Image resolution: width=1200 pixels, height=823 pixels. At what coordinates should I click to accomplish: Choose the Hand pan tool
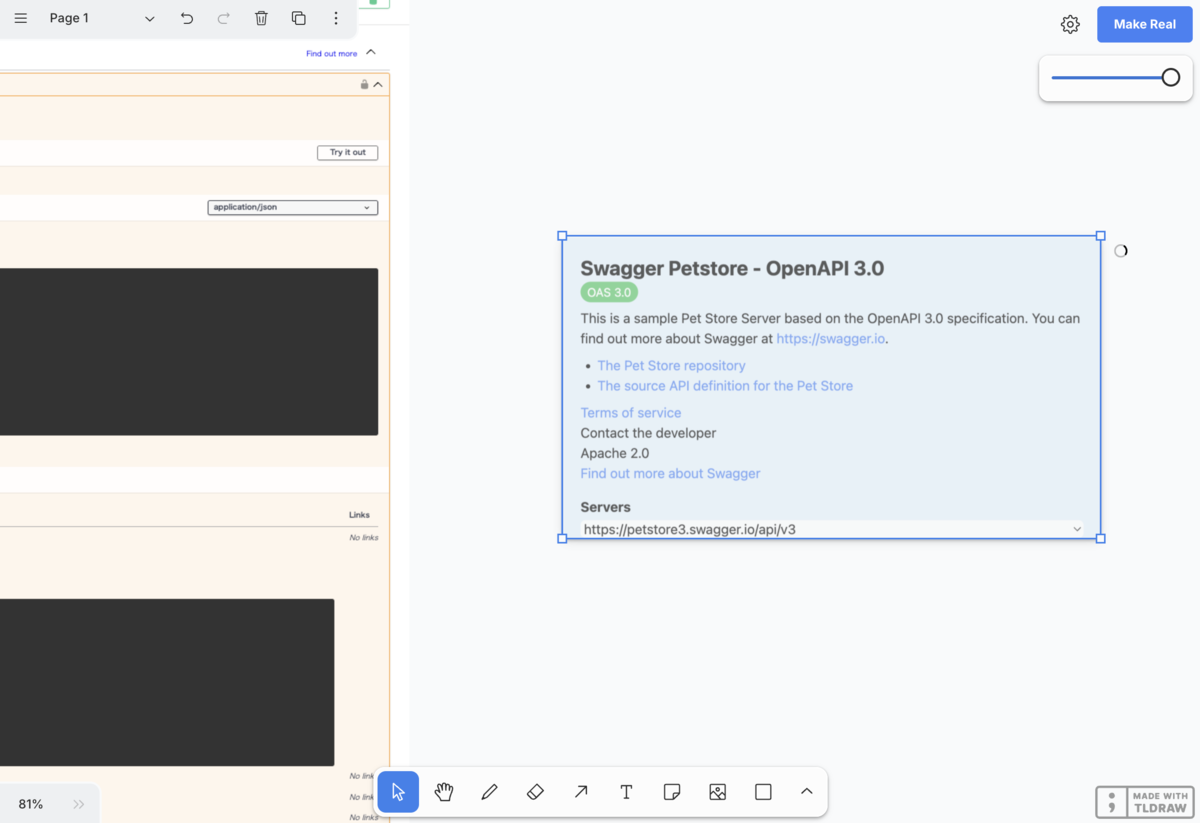point(444,792)
